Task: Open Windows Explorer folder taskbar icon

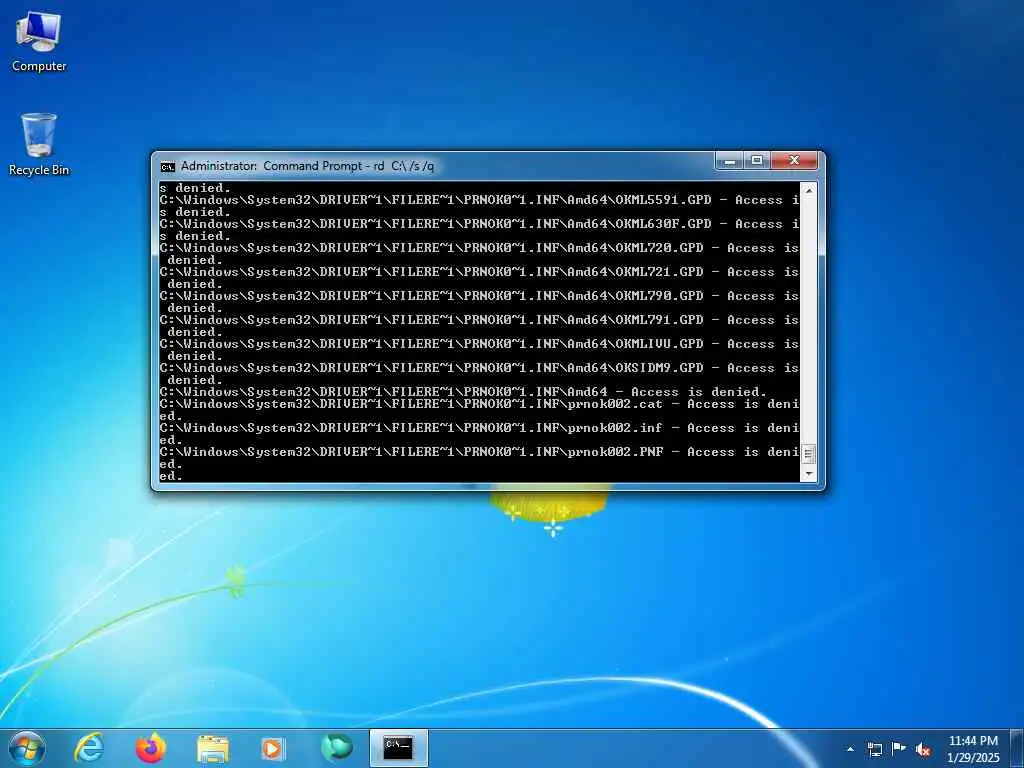Action: click(x=212, y=749)
